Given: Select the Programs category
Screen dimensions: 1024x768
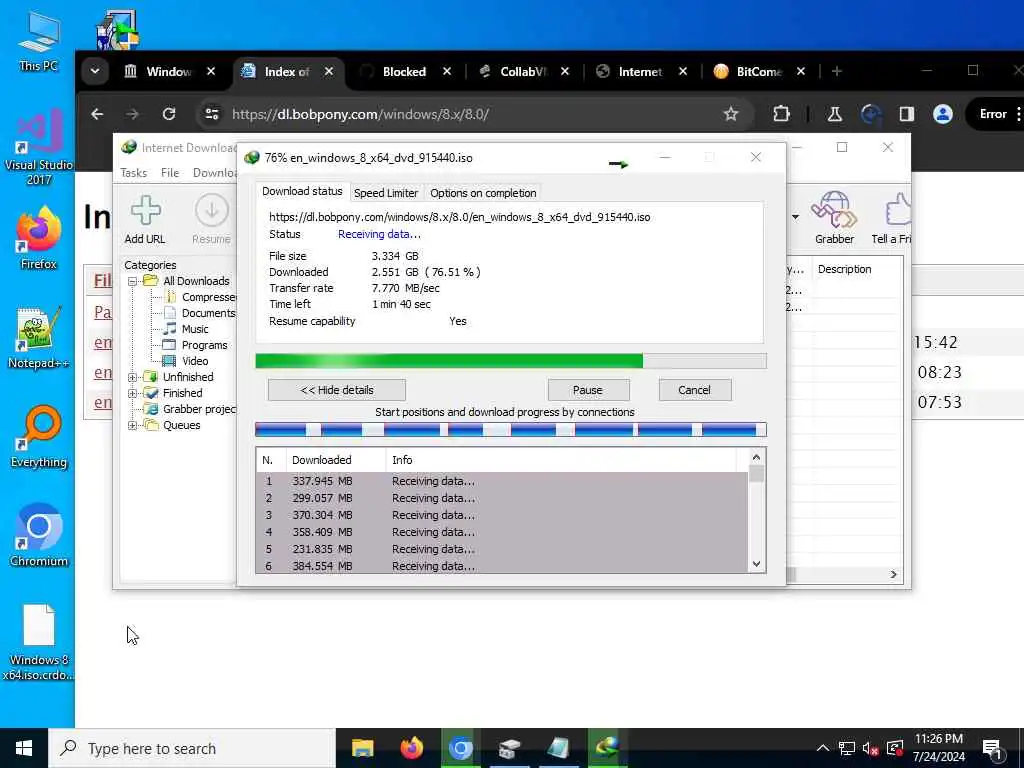Looking at the screenshot, I should pyautogui.click(x=204, y=345).
